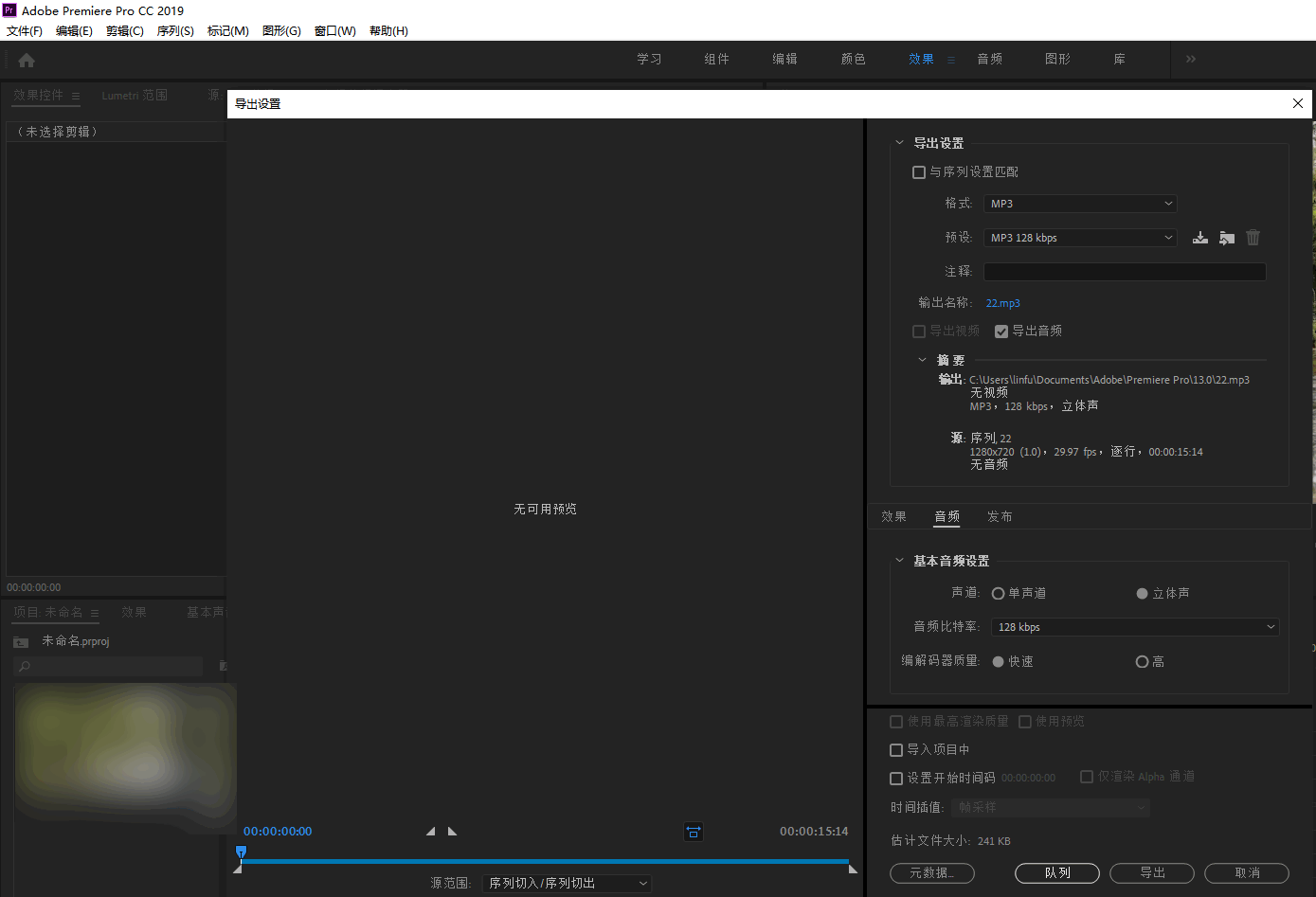Switch to the 库 workspace
1316x897 pixels.
point(1119,60)
